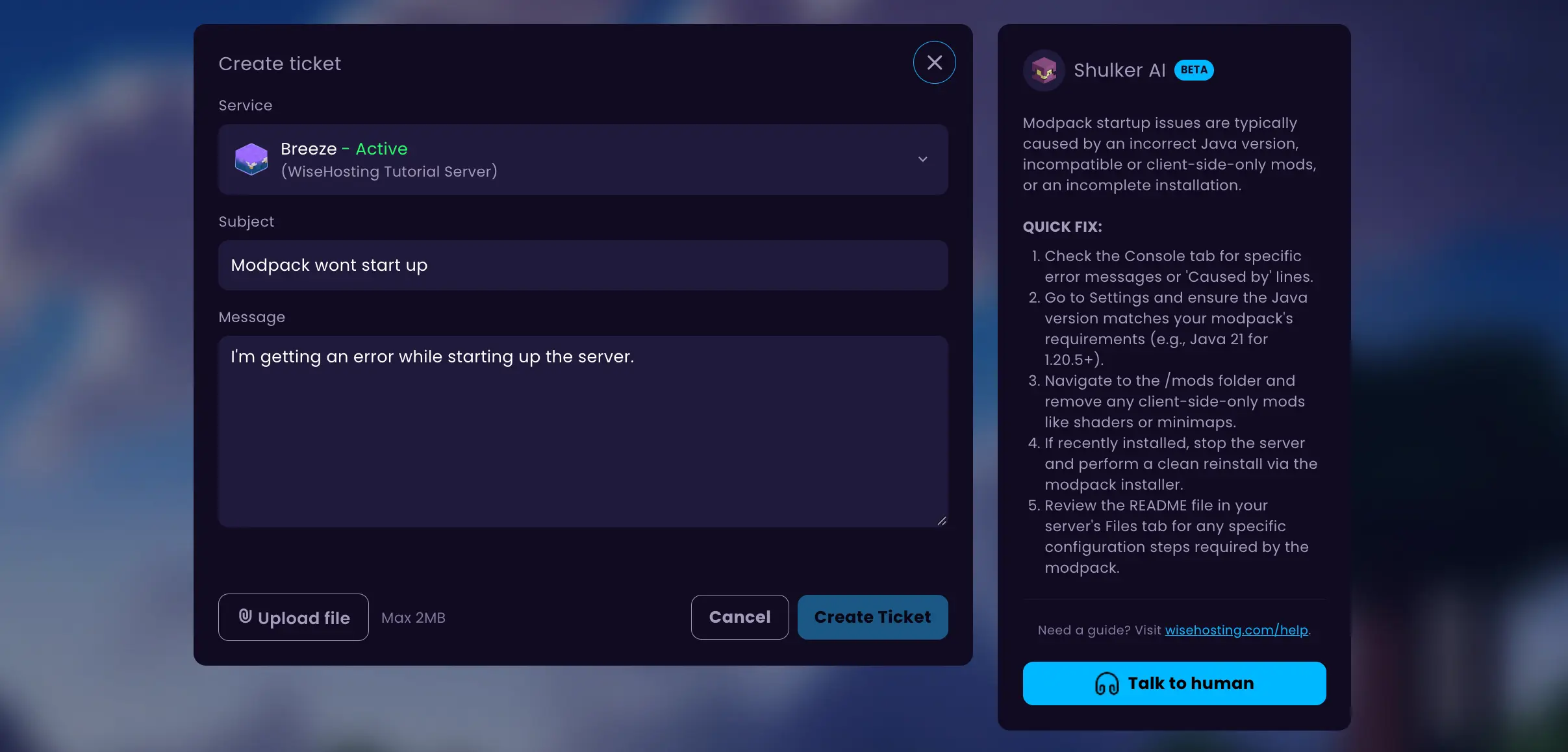This screenshot has width=1568, height=752.
Task: Click Talk to human button
Action: click(1174, 683)
